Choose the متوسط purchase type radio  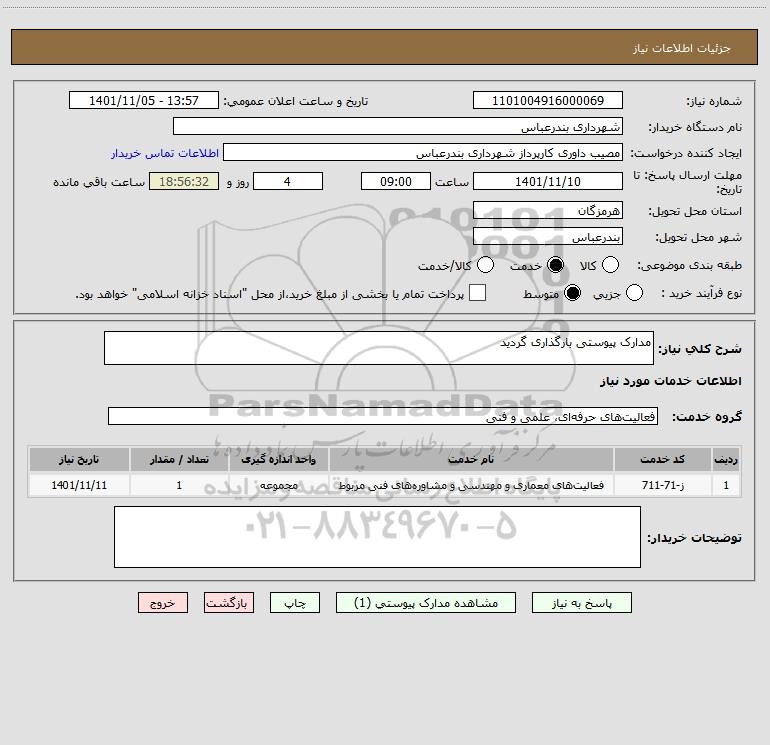pyautogui.click(x=572, y=293)
